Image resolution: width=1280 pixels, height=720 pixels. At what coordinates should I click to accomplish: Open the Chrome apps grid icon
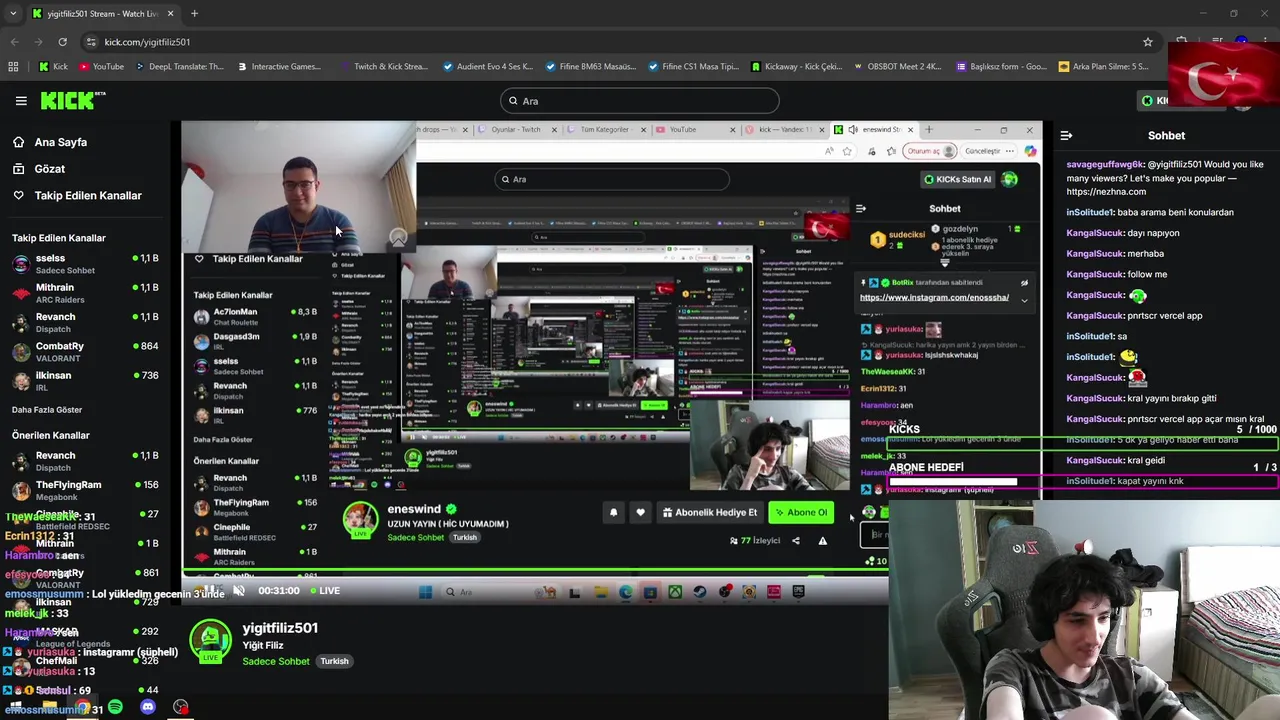(x=13, y=67)
